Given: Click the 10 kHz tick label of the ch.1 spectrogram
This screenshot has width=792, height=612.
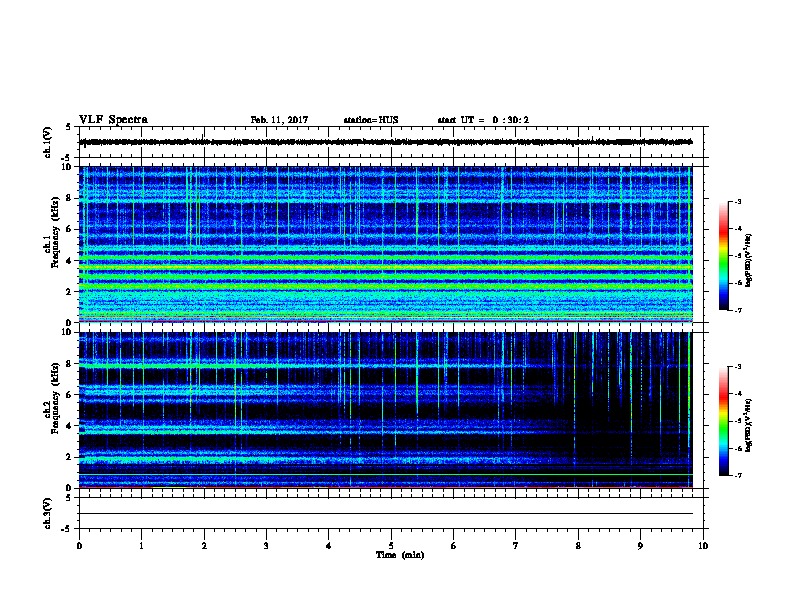Looking at the screenshot, I should 67,167.
